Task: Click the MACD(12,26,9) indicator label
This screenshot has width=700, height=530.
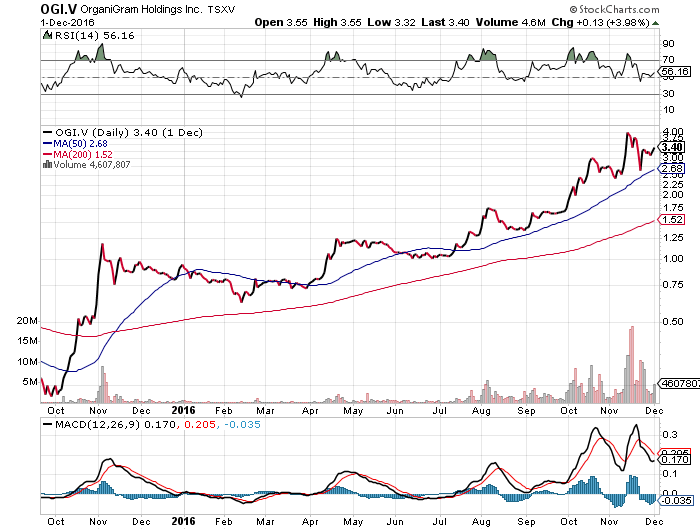Action: [99, 424]
